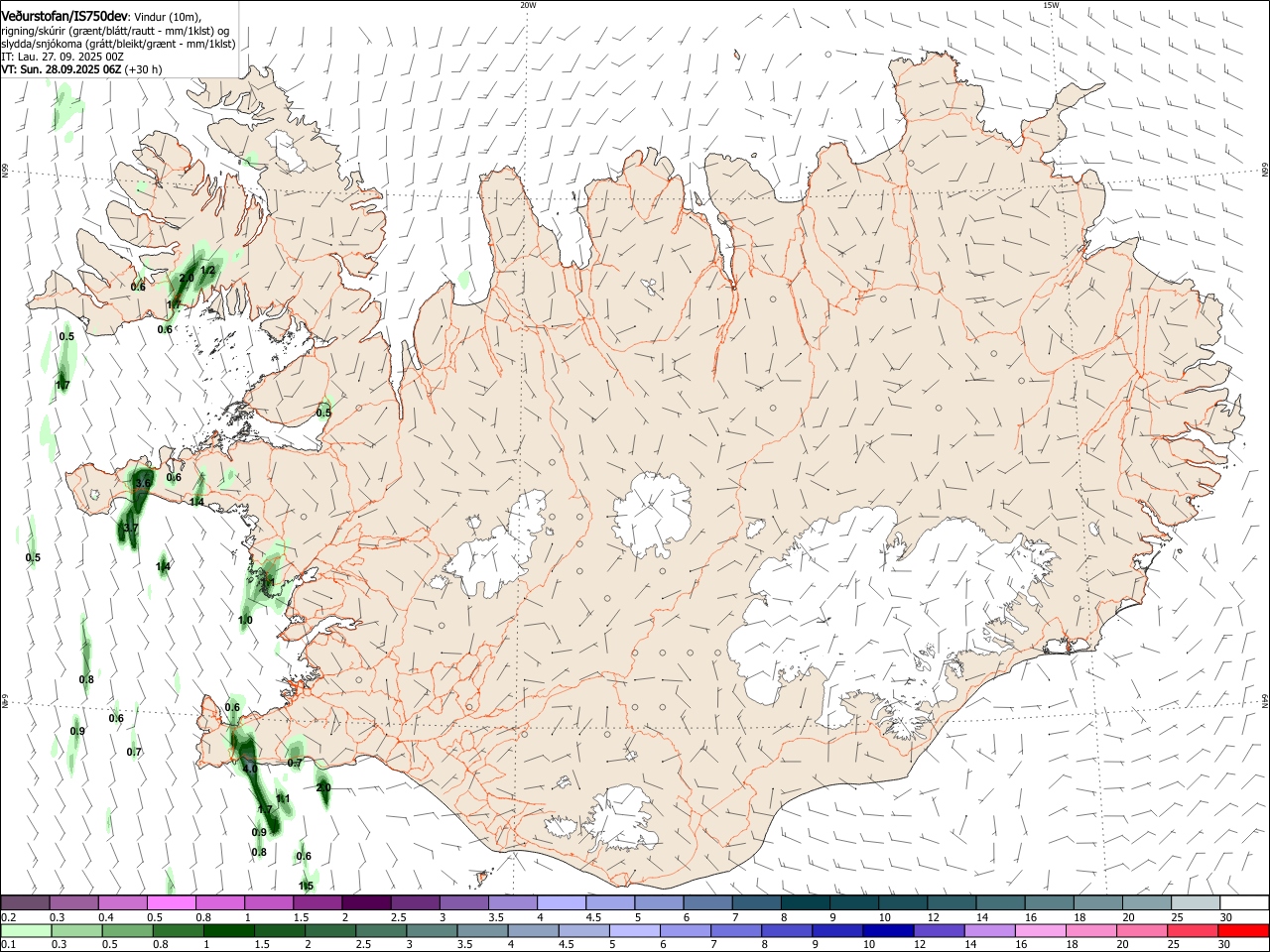This screenshot has height=952, width=1270.
Task: Click the 'IT: Lau. 27. 09. 2025 00Z' line
Action: 63,57
